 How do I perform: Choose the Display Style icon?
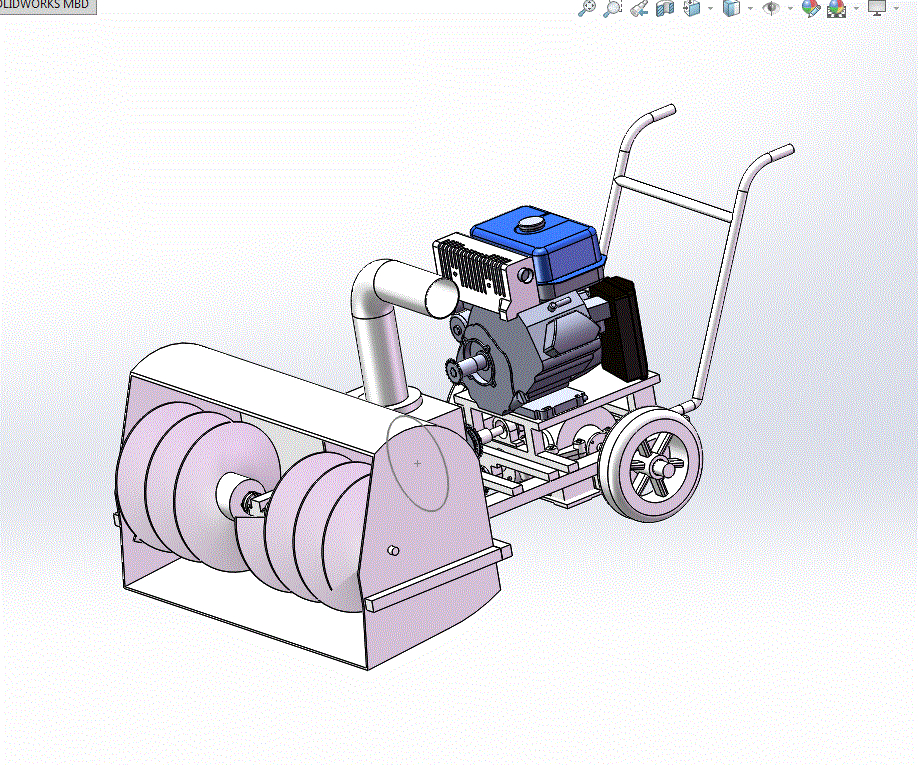coord(731,8)
